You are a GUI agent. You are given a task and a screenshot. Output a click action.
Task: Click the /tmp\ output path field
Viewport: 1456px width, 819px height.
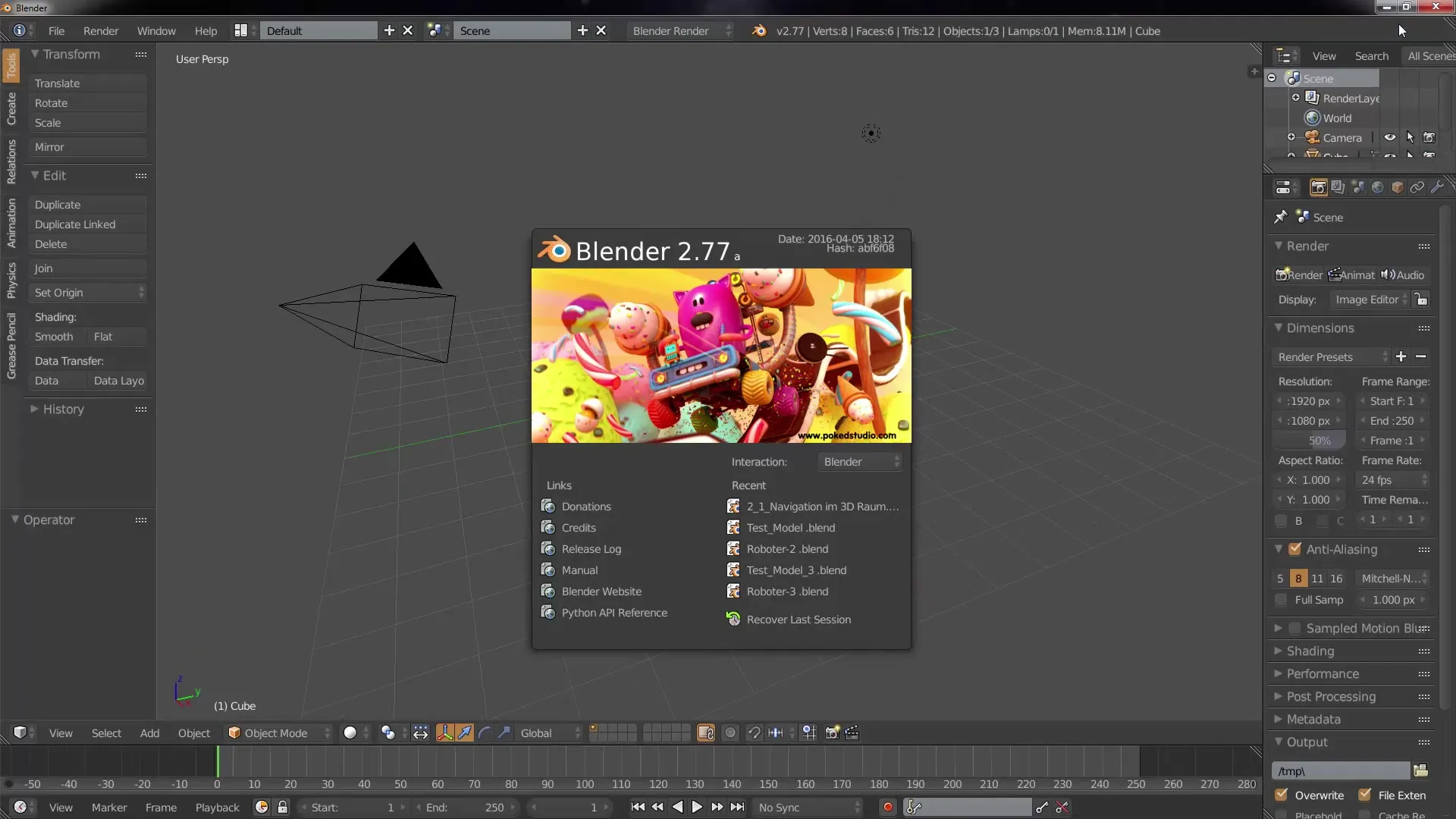[1341, 770]
